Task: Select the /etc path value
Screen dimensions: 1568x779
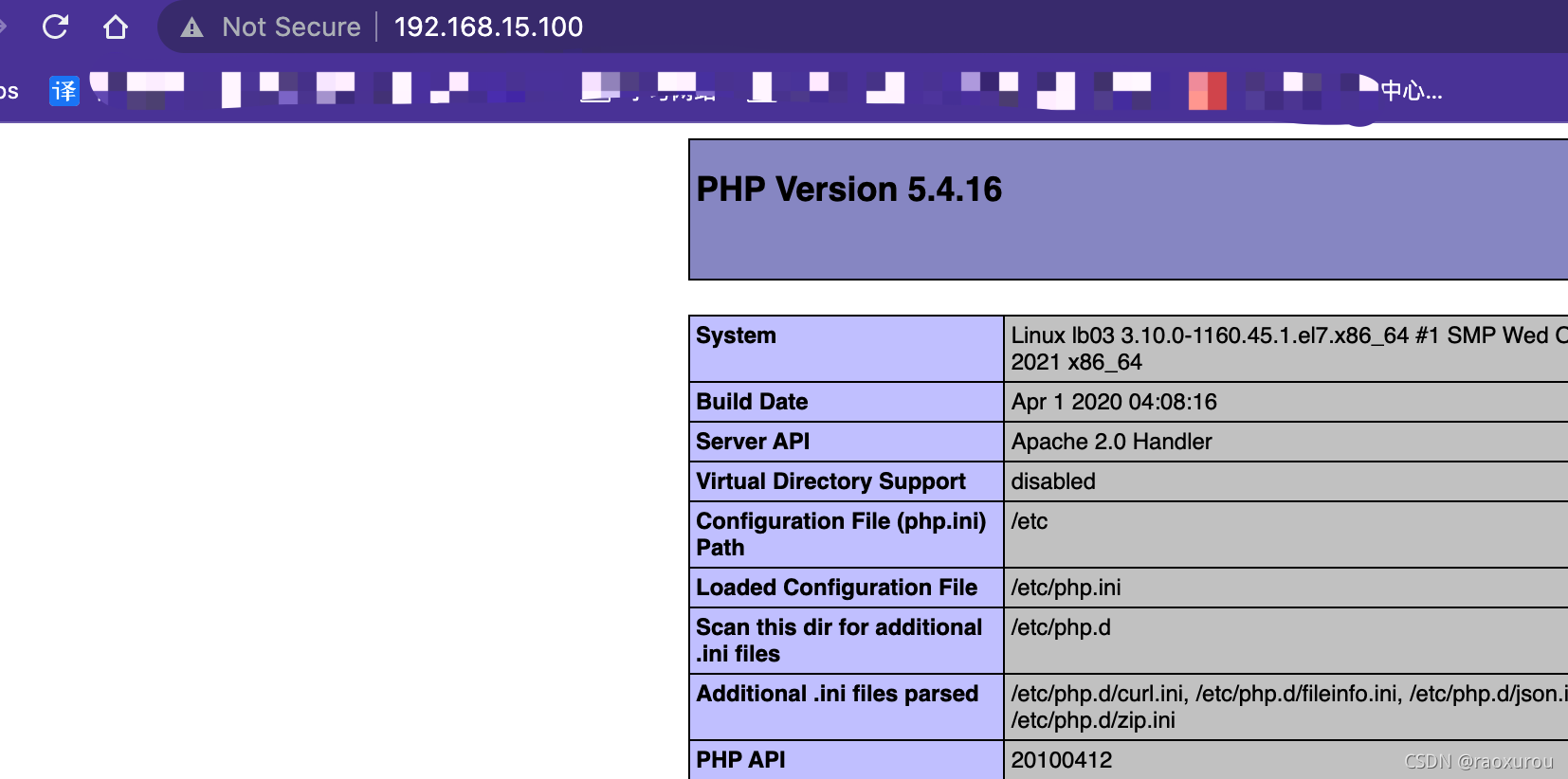Action: pyautogui.click(x=1030, y=521)
